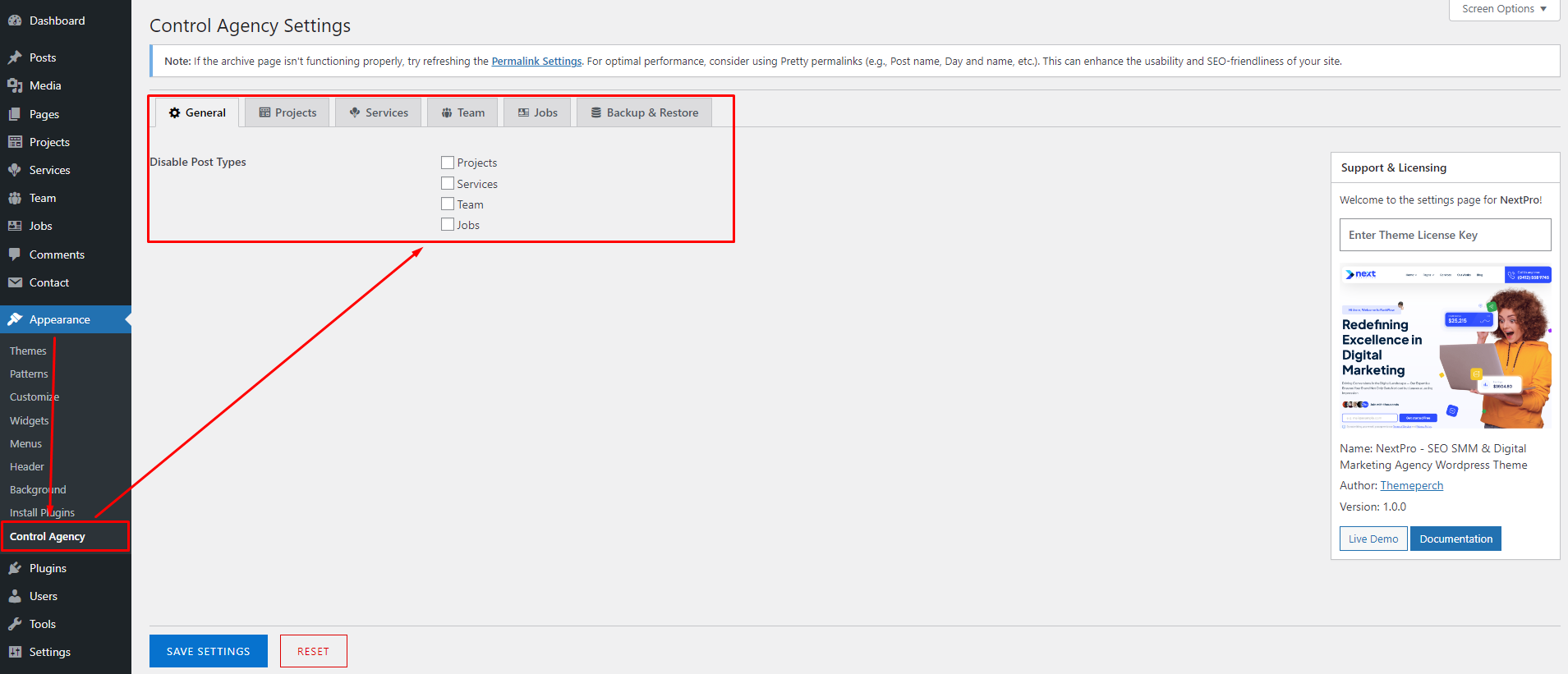
Task: Check the Services disable post type checkbox
Action: click(x=448, y=183)
